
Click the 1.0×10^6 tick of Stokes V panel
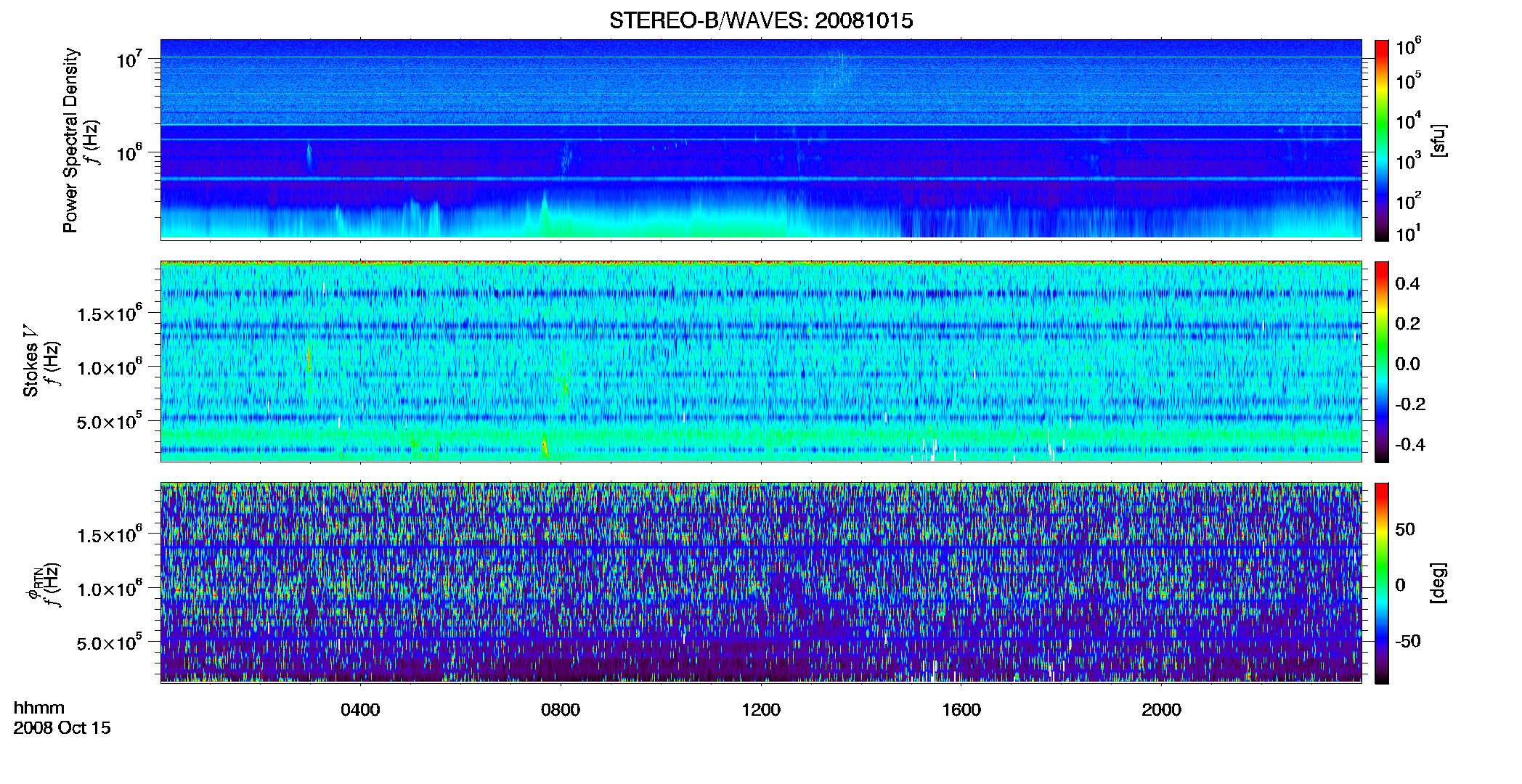110,367
